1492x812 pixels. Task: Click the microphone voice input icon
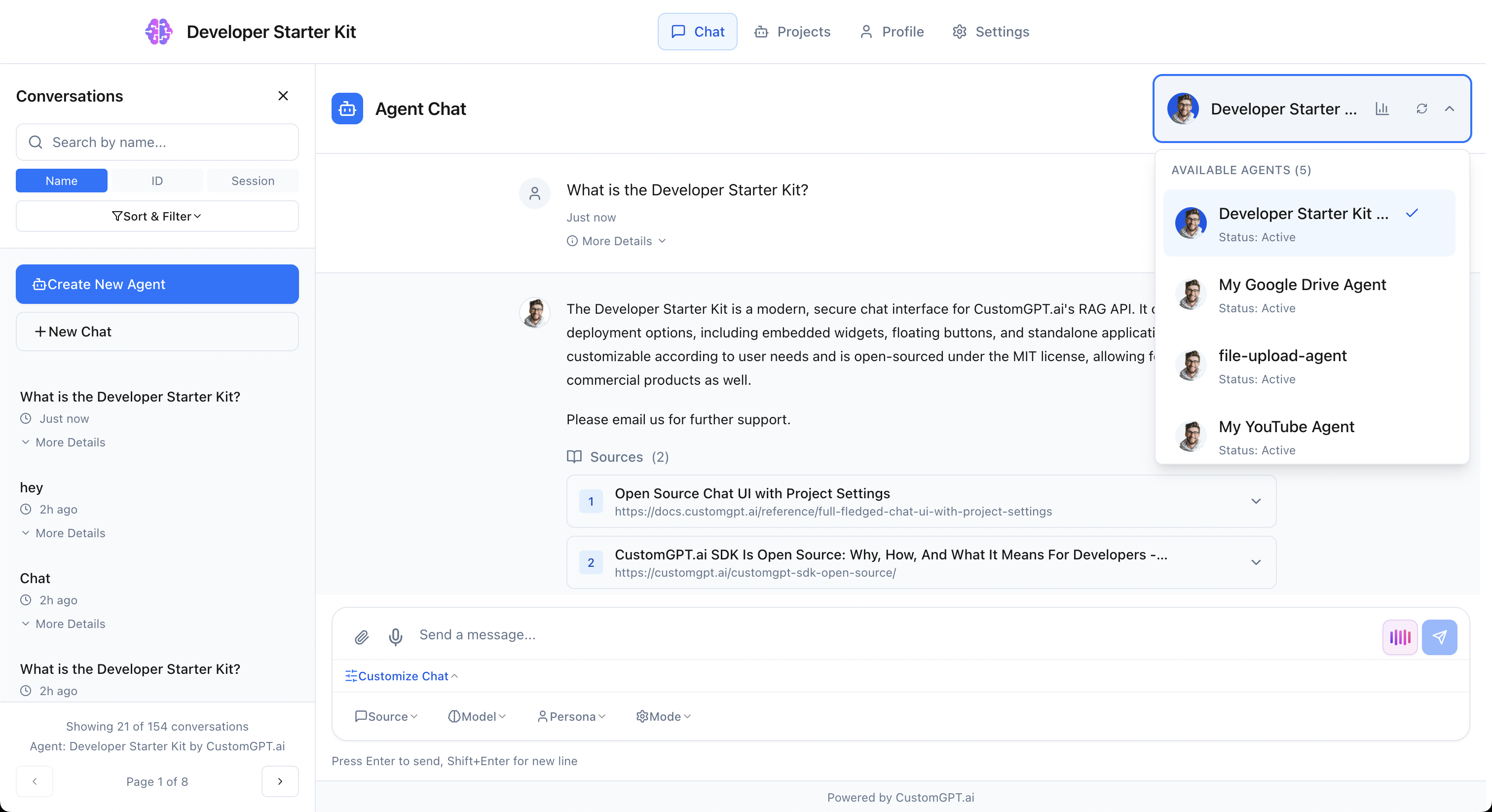396,637
